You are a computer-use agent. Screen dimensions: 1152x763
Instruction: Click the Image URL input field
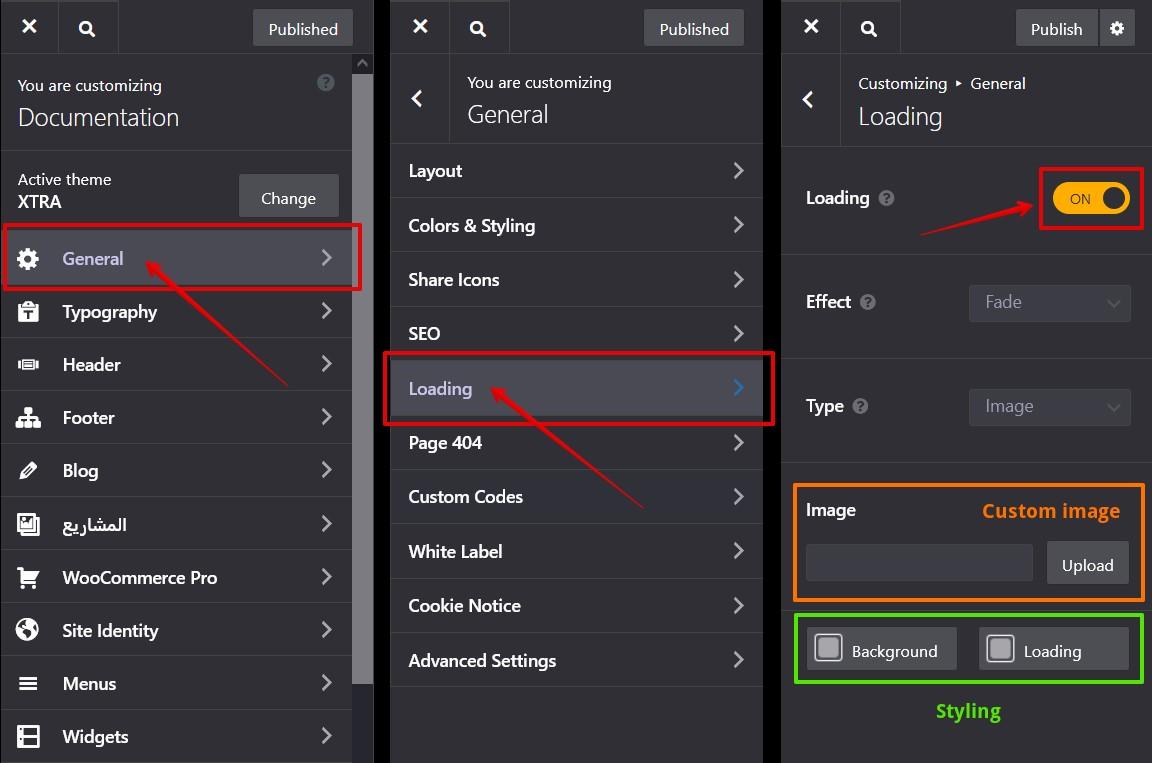[919, 563]
